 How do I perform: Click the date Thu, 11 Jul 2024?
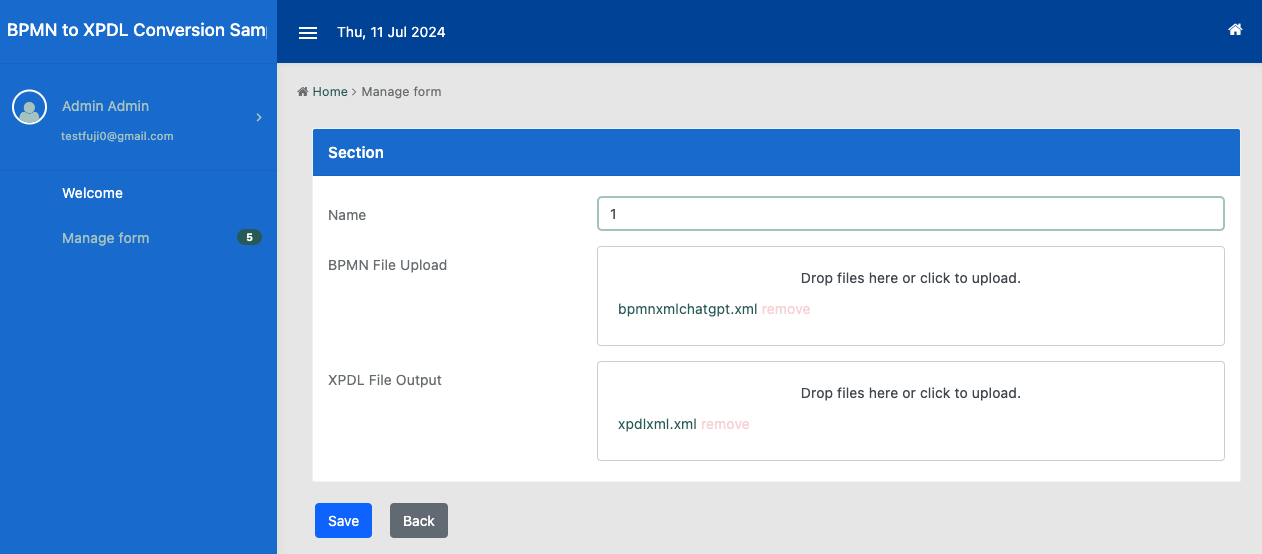coord(391,32)
